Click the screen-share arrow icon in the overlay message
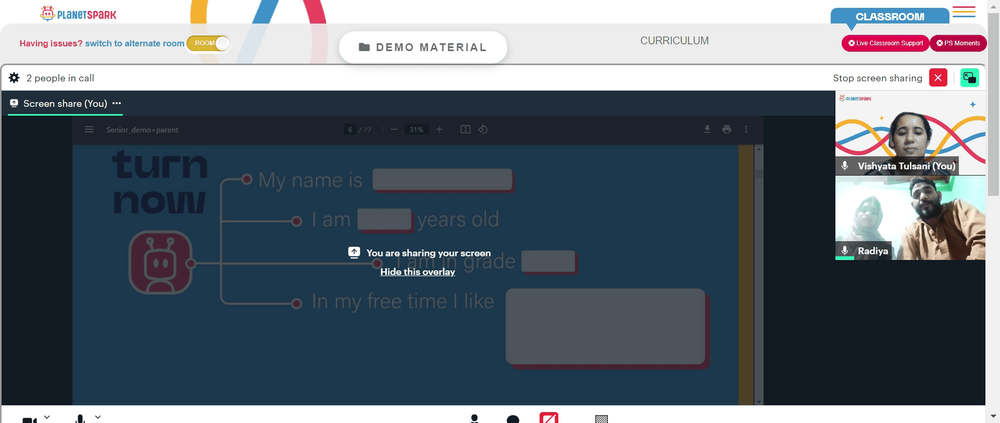The image size is (1000, 423). (x=354, y=253)
